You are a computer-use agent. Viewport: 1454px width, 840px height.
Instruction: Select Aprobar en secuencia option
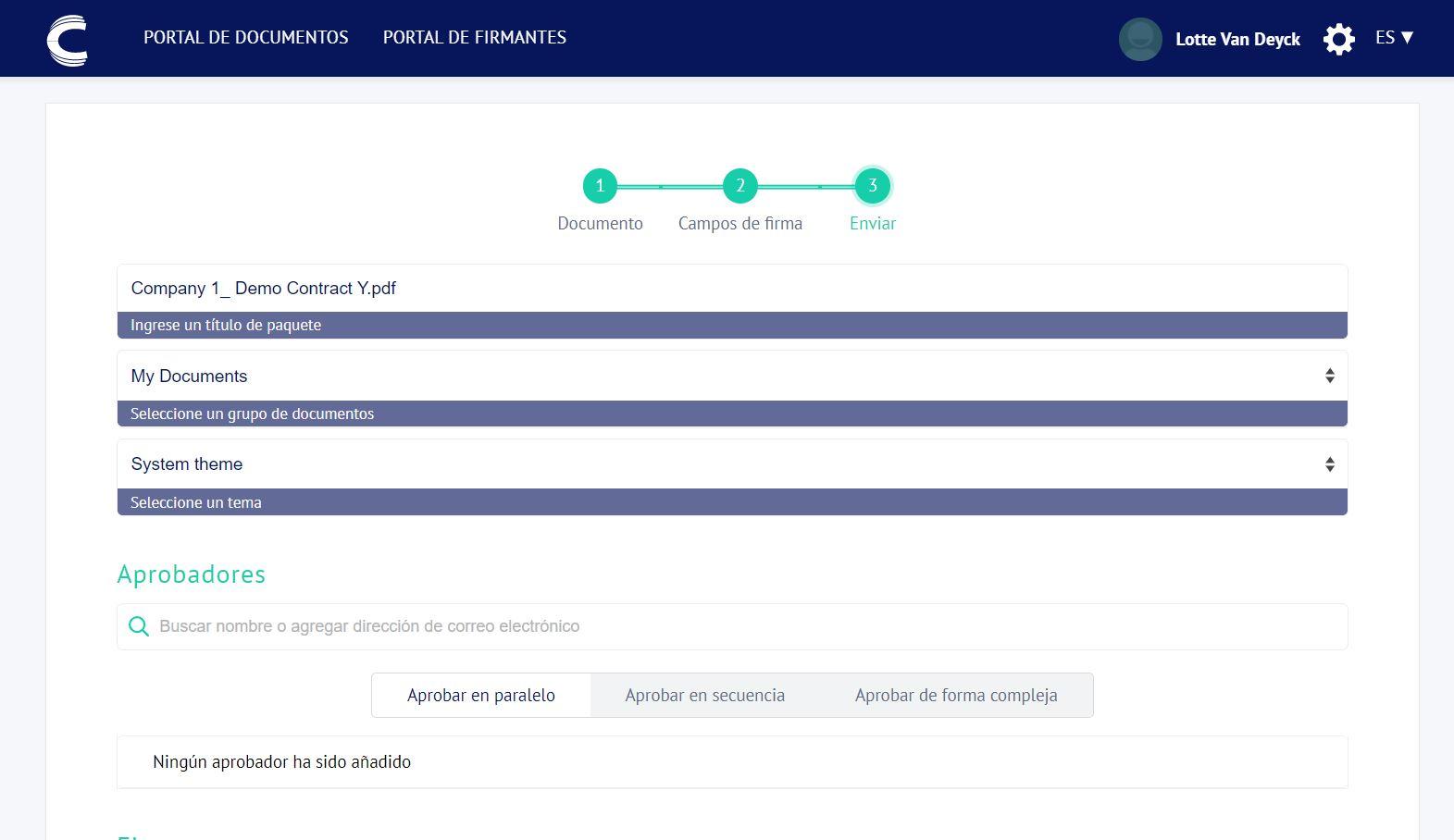(x=705, y=695)
